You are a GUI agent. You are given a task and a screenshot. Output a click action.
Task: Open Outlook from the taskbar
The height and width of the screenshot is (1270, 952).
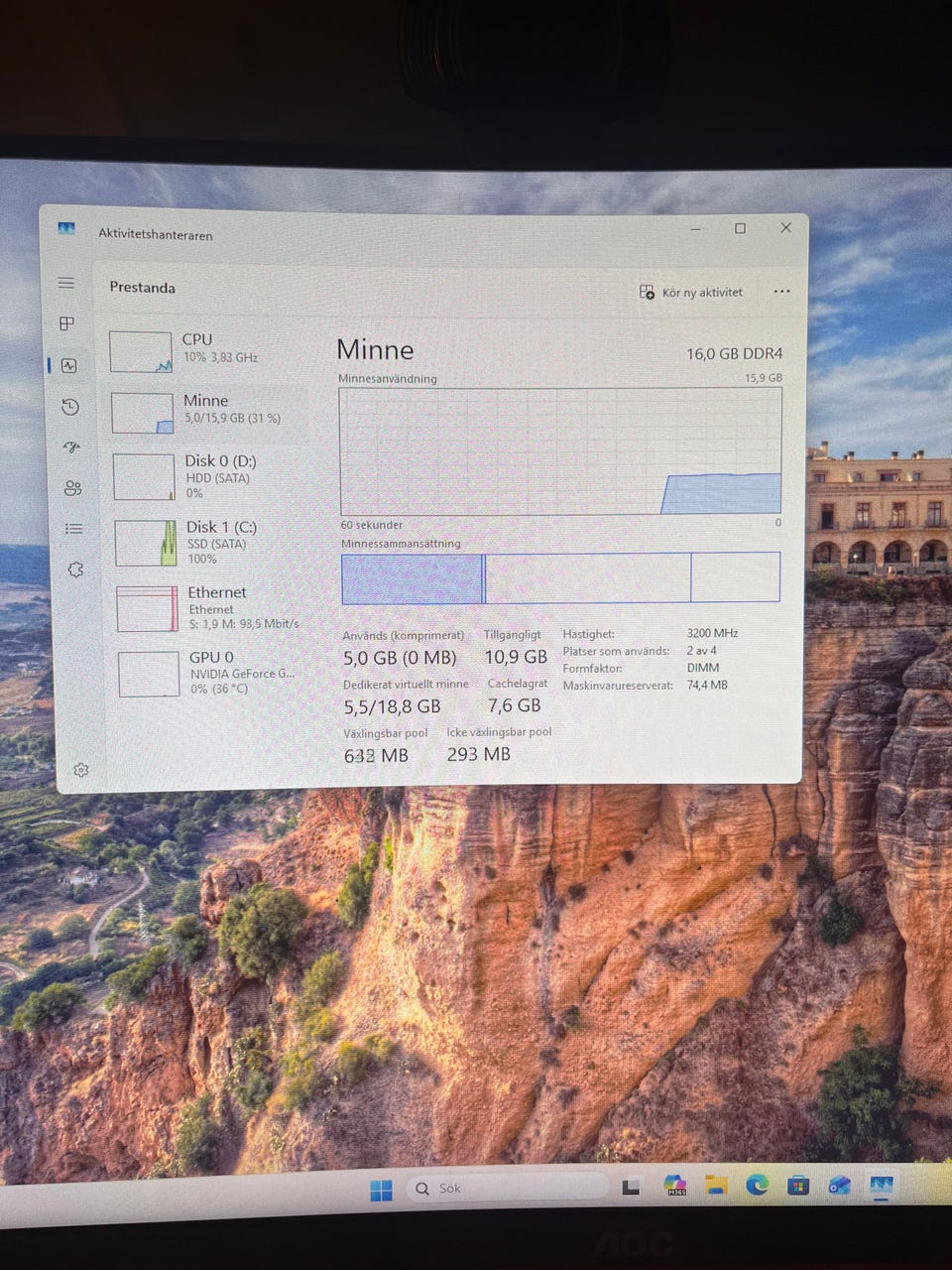point(839,1185)
